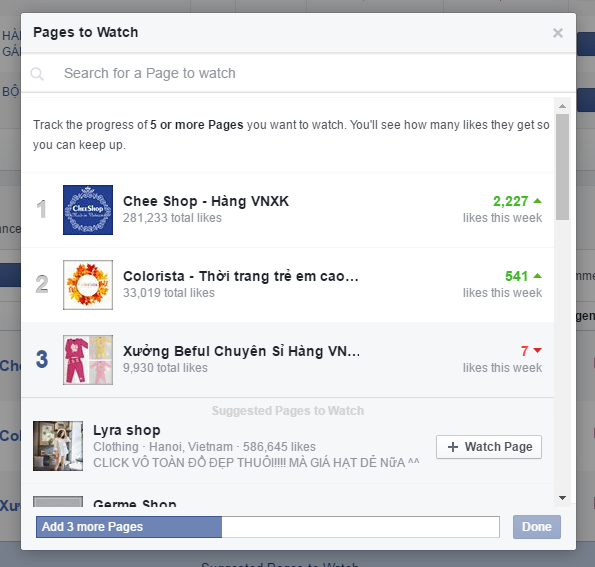The image size is (595, 567).
Task: Click the plus icon on Watch Page
Action: click(453, 447)
